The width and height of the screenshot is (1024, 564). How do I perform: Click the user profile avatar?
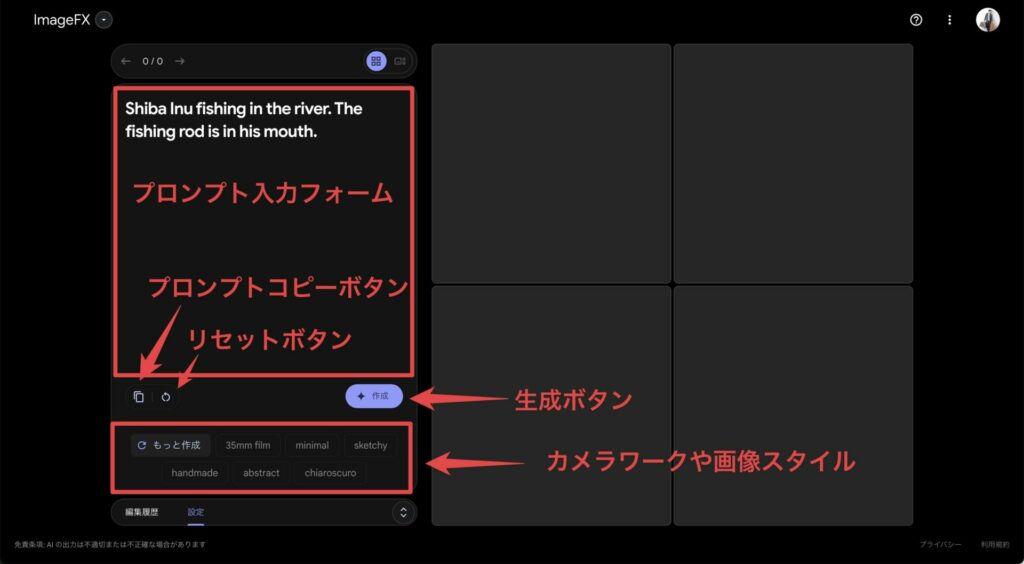click(x=987, y=20)
